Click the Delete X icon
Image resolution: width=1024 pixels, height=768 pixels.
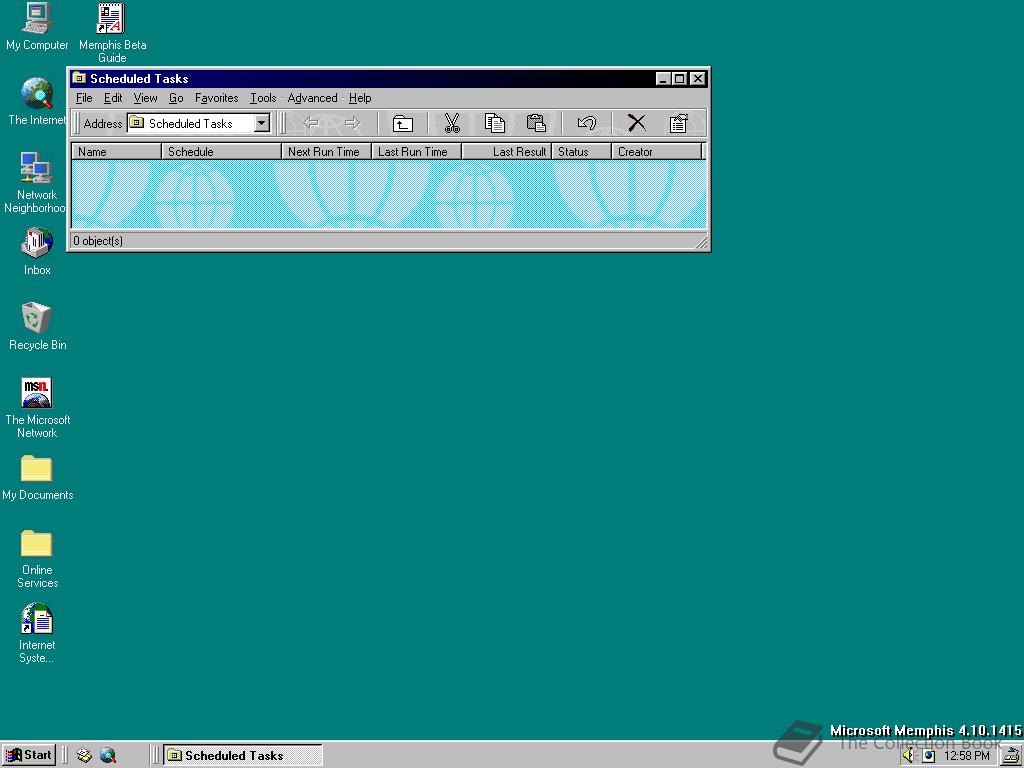(637, 123)
